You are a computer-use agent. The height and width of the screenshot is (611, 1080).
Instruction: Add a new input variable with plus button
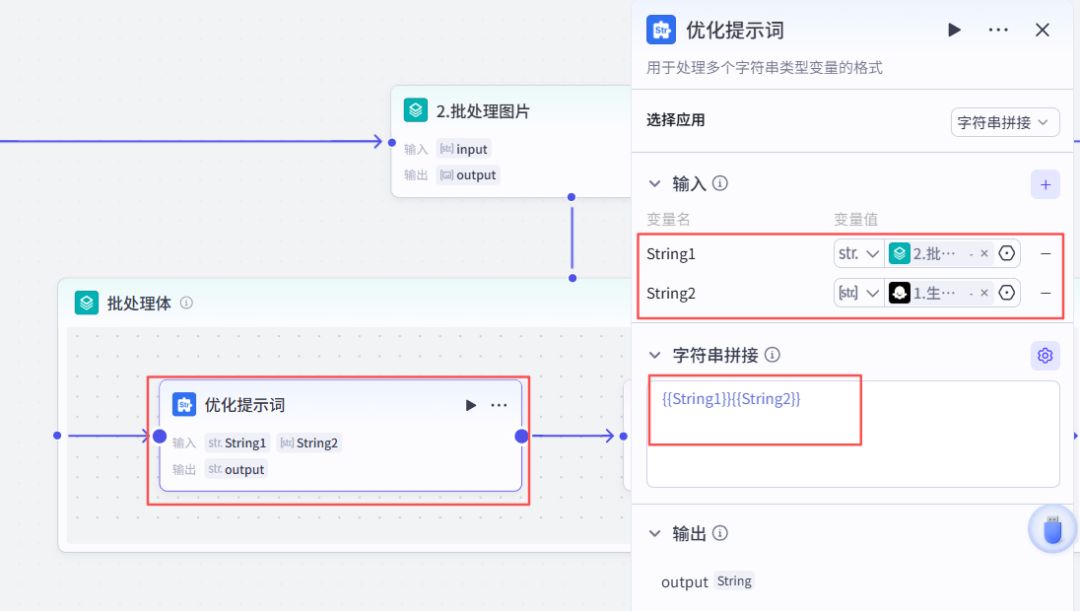click(1045, 184)
